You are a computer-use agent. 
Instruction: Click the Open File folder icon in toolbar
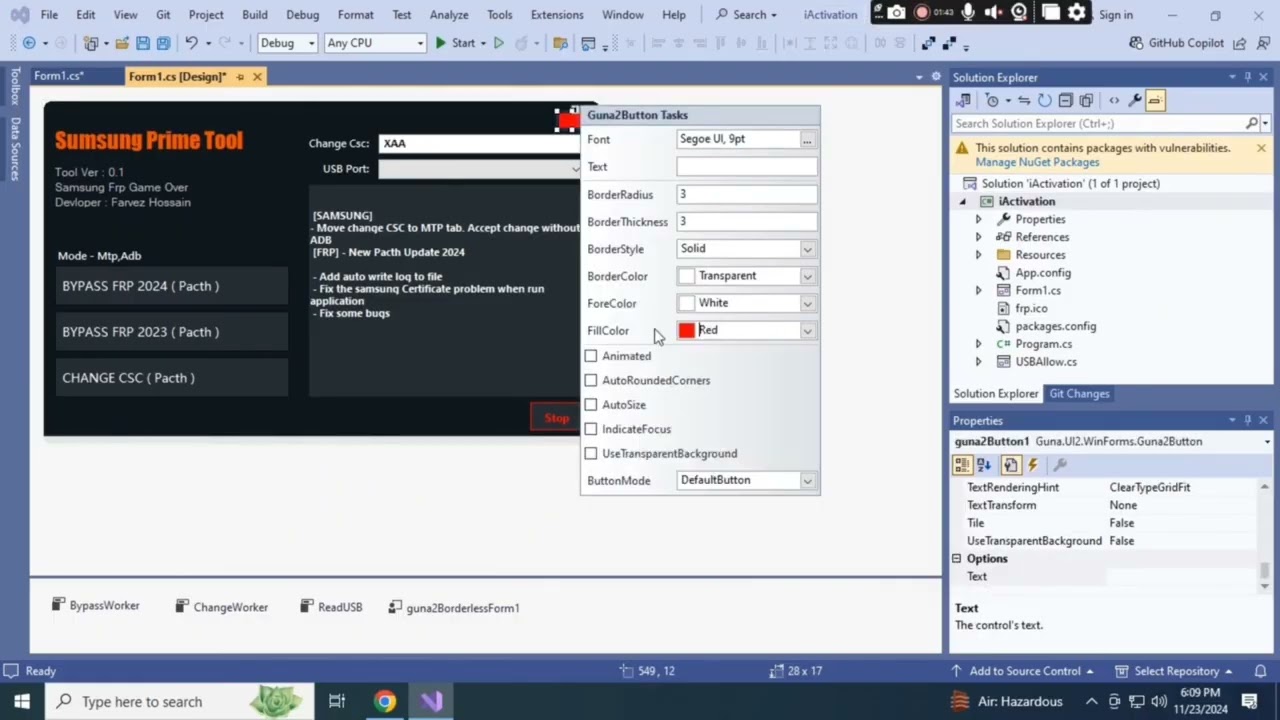(x=122, y=43)
